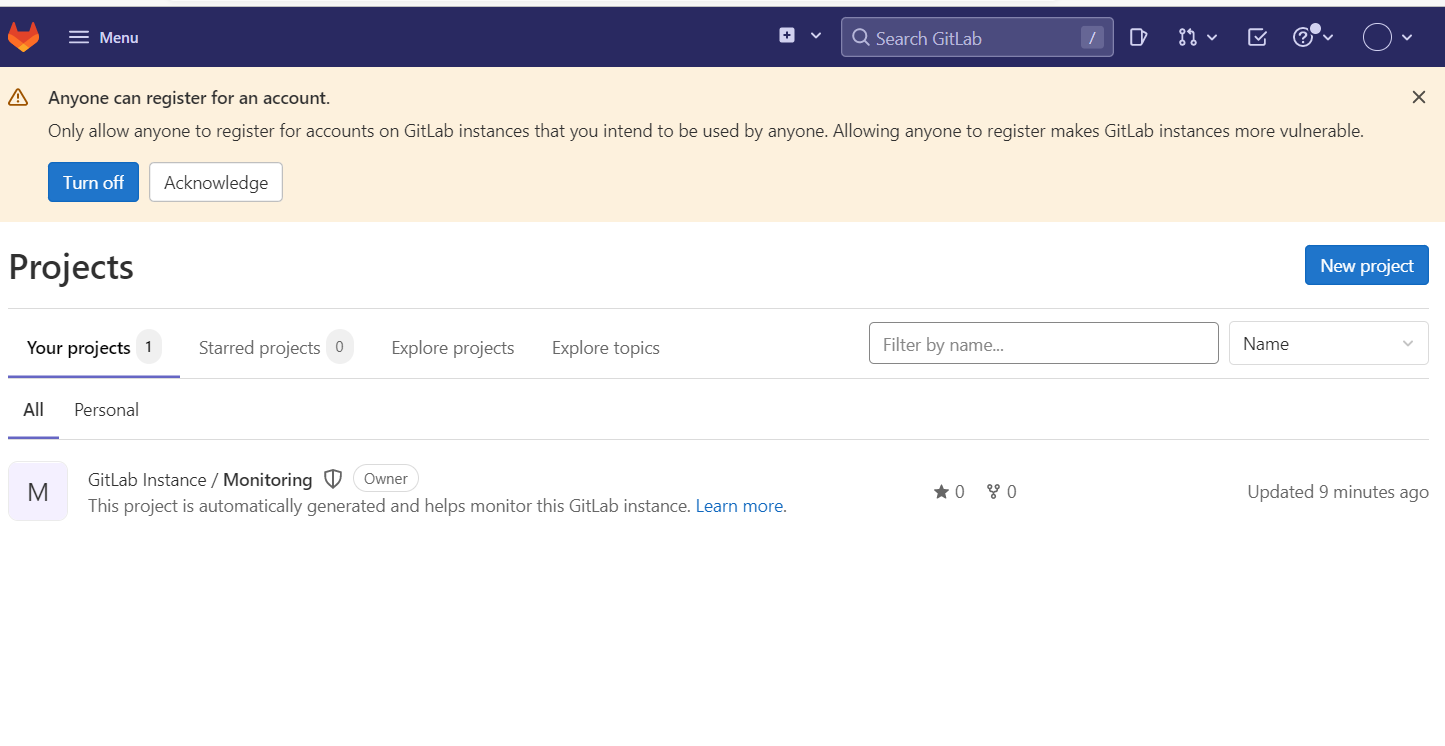Screen dimensions: 1445x746
Task: Click the GitLab fox logo
Action: coord(23,37)
